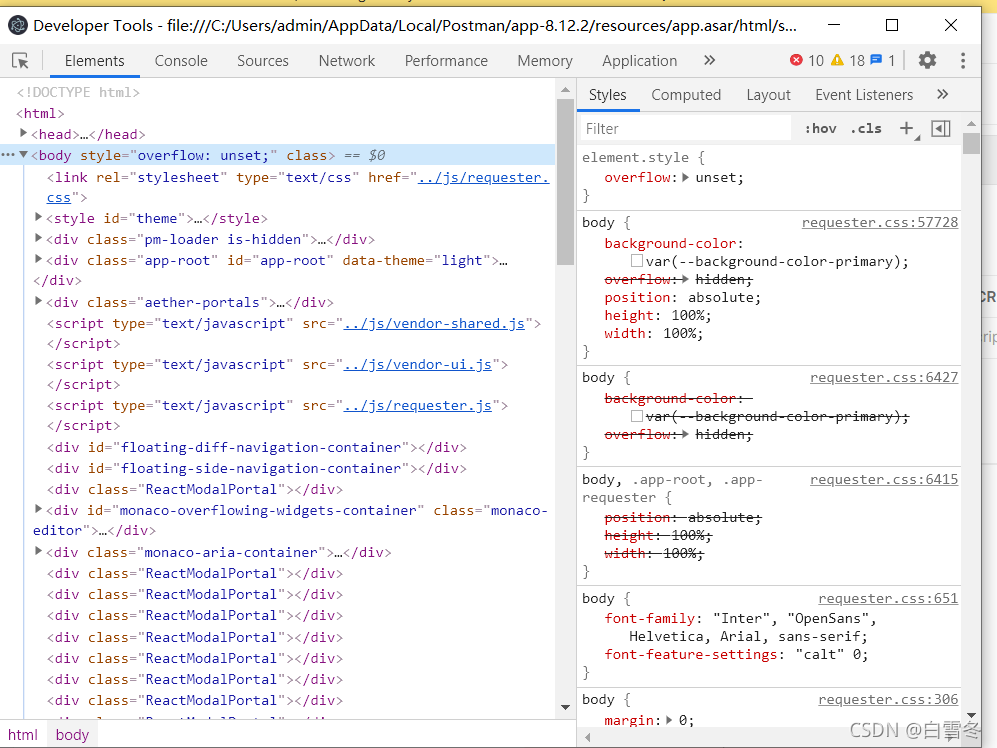Open ../js/requester.js script link
The width and height of the screenshot is (997, 748).
417,405
